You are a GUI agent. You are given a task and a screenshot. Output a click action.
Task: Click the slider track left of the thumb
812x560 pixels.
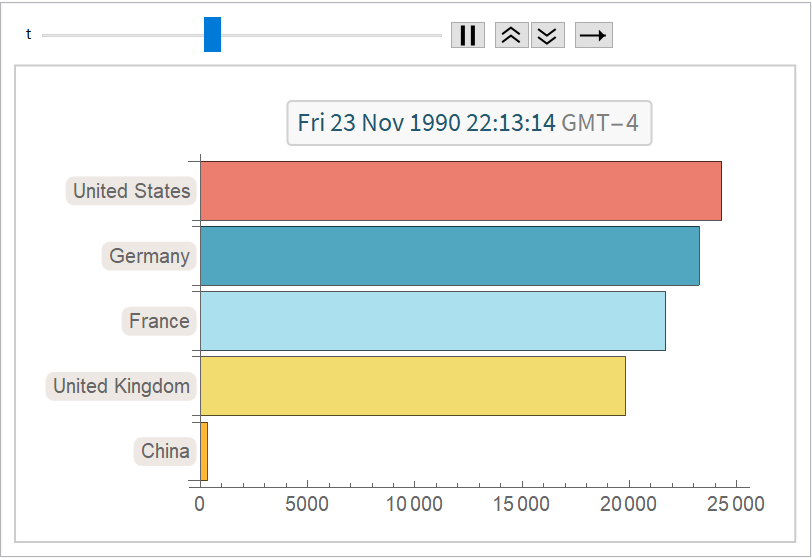click(x=120, y=35)
